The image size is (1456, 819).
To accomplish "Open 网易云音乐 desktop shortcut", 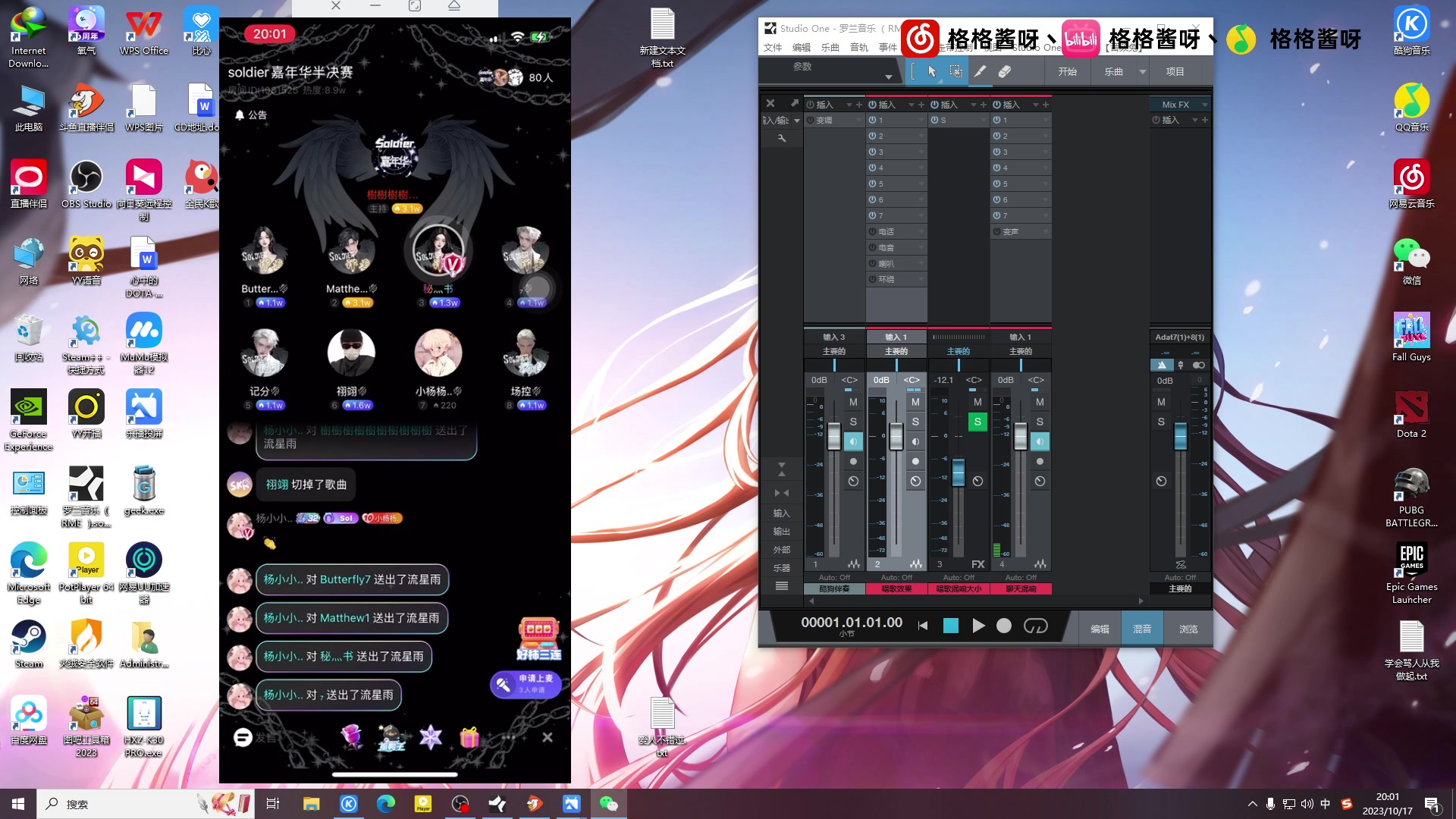I will pyautogui.click(x=1411, y=184).
